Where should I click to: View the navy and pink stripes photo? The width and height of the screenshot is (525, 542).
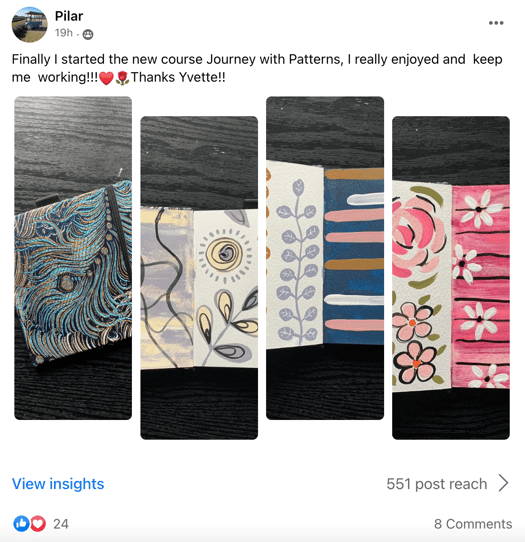(325, 258)
